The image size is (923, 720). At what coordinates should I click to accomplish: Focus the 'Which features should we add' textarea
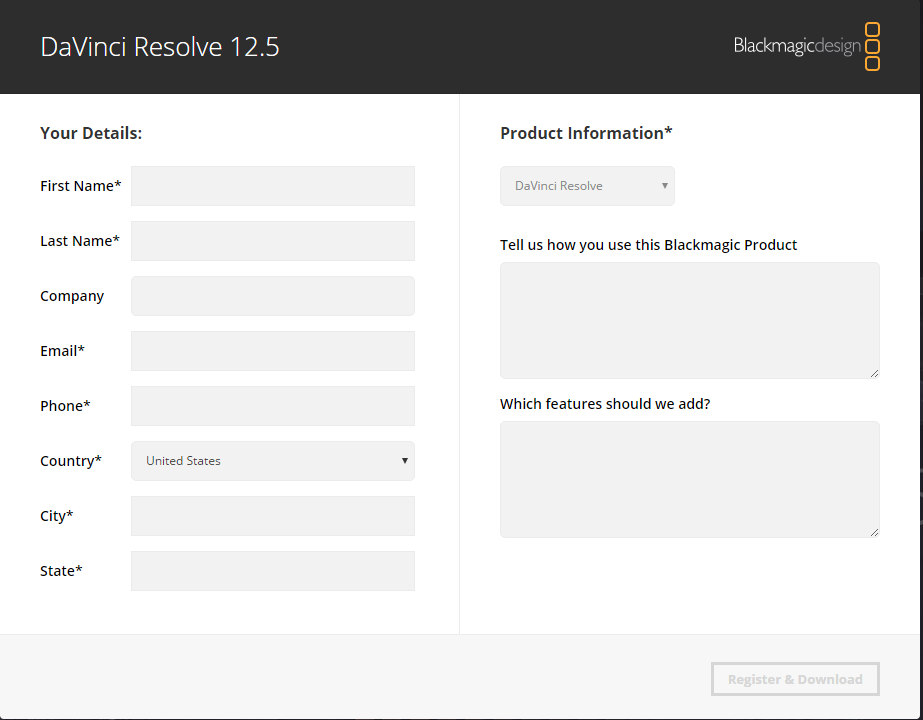[x=689, y=479]
